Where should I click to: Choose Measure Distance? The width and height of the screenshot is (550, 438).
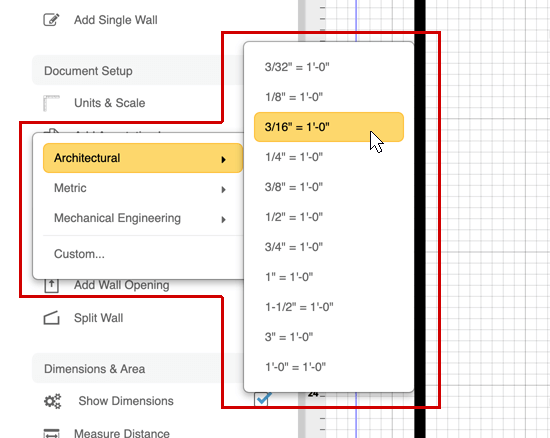click(x=122, y=433)
